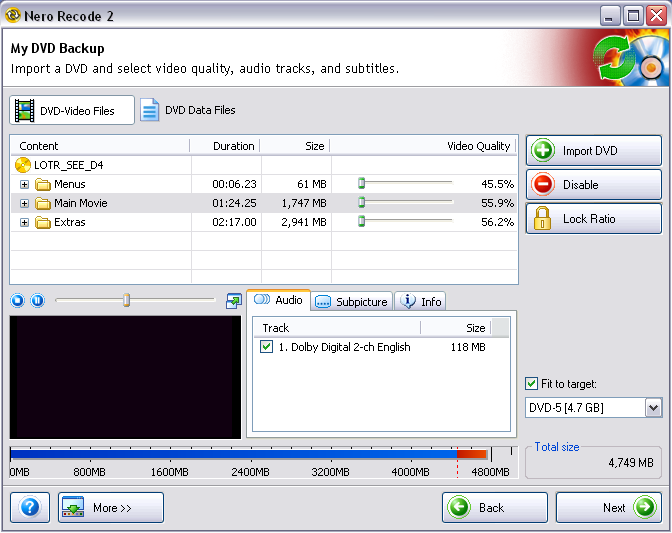Stop preview playback with the stop button
The image size is (672, 533).
click(x=18, y=300)
